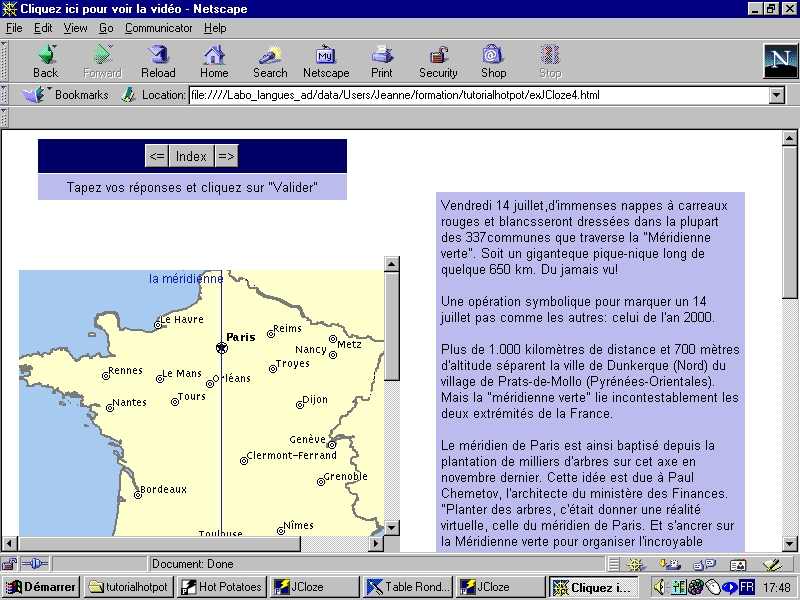The width and height of the screenshot is (800, 600).
Task: Open Security info icon
Action: tap(438, 61)
